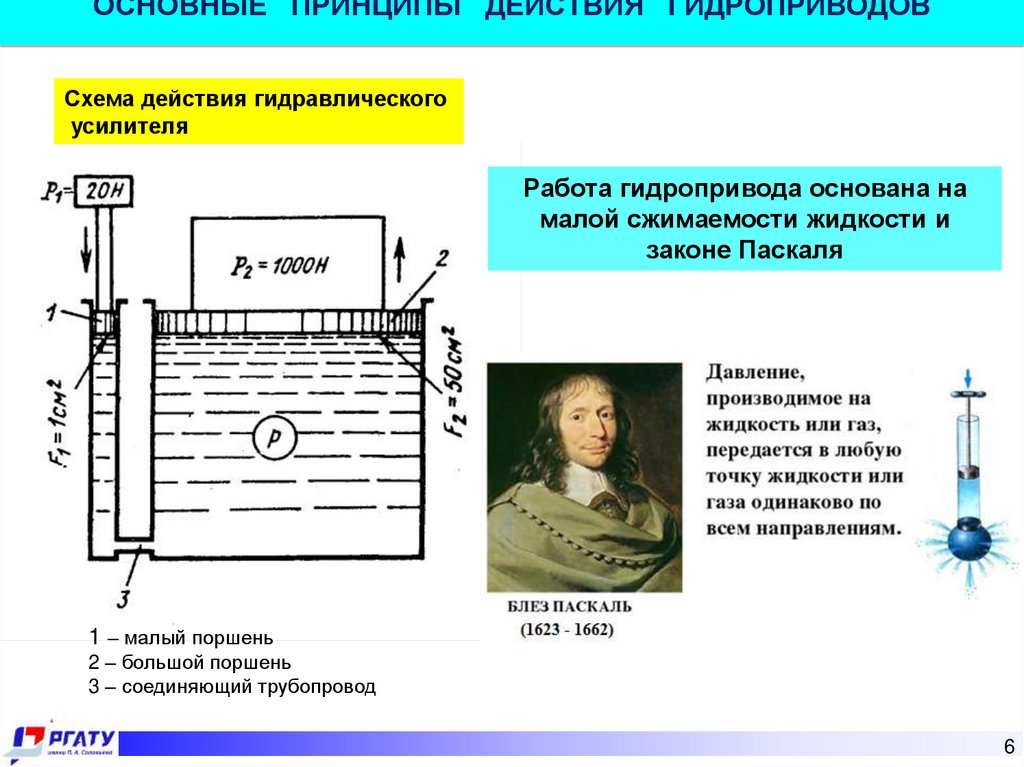The height and width of the screenshot is (767, 1024).
Task: Click the P2 = 1000Н load block
Action: (x=287, y=264)
